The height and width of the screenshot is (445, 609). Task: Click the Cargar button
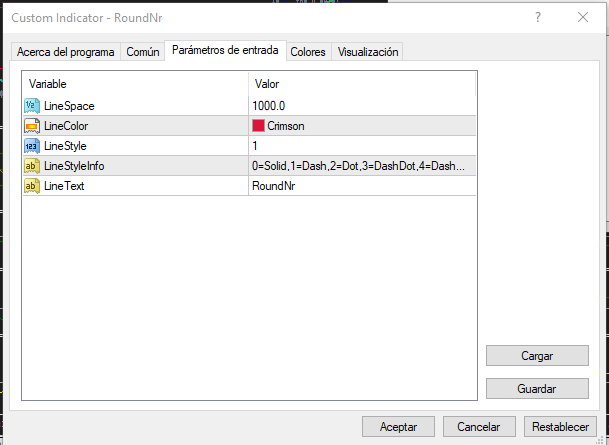coord(537,356)
